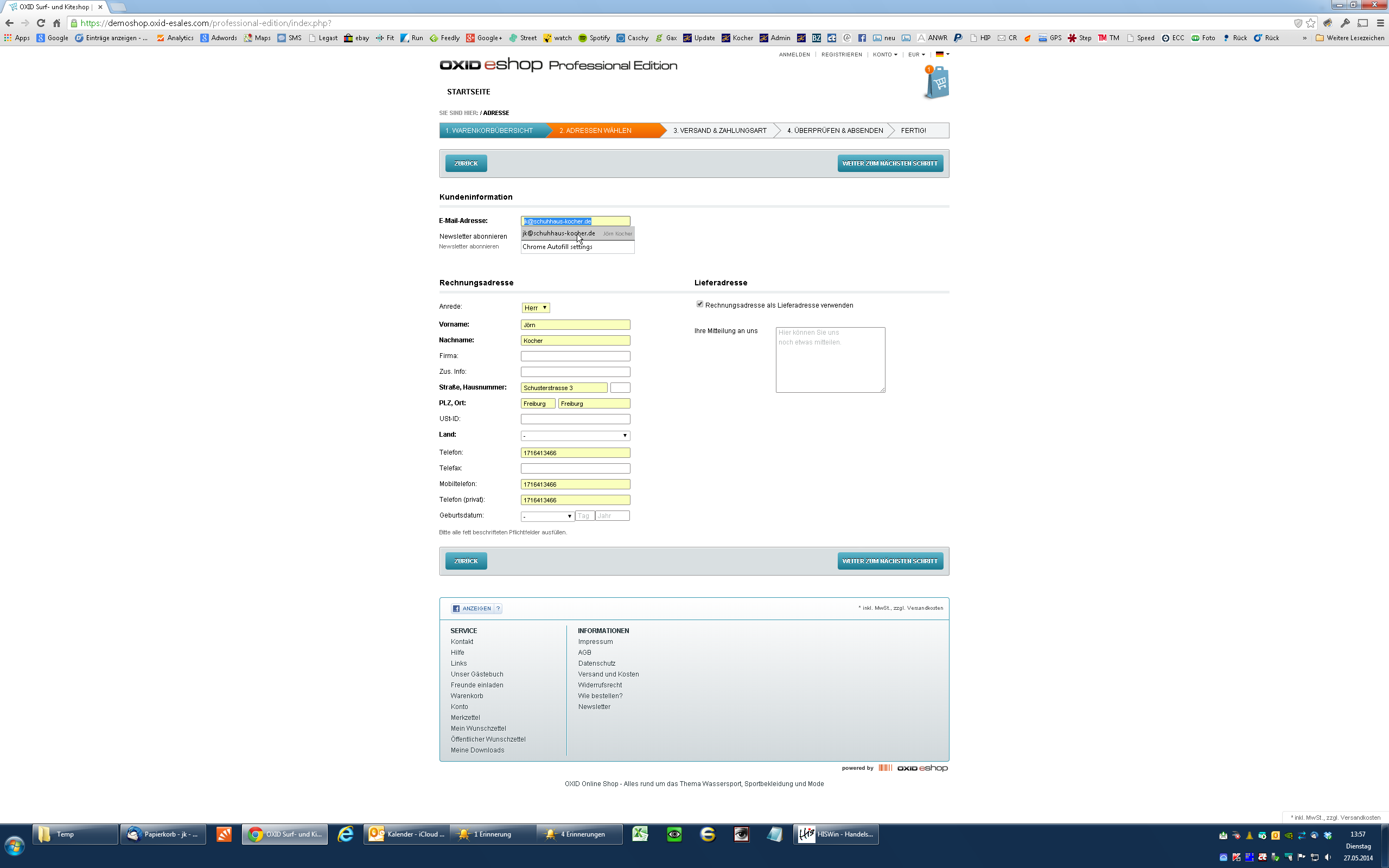Viewport: 1389px width, 868px height.
Task: Open Chrome hamburger menu icon
Action: (x=1380, y=23)
